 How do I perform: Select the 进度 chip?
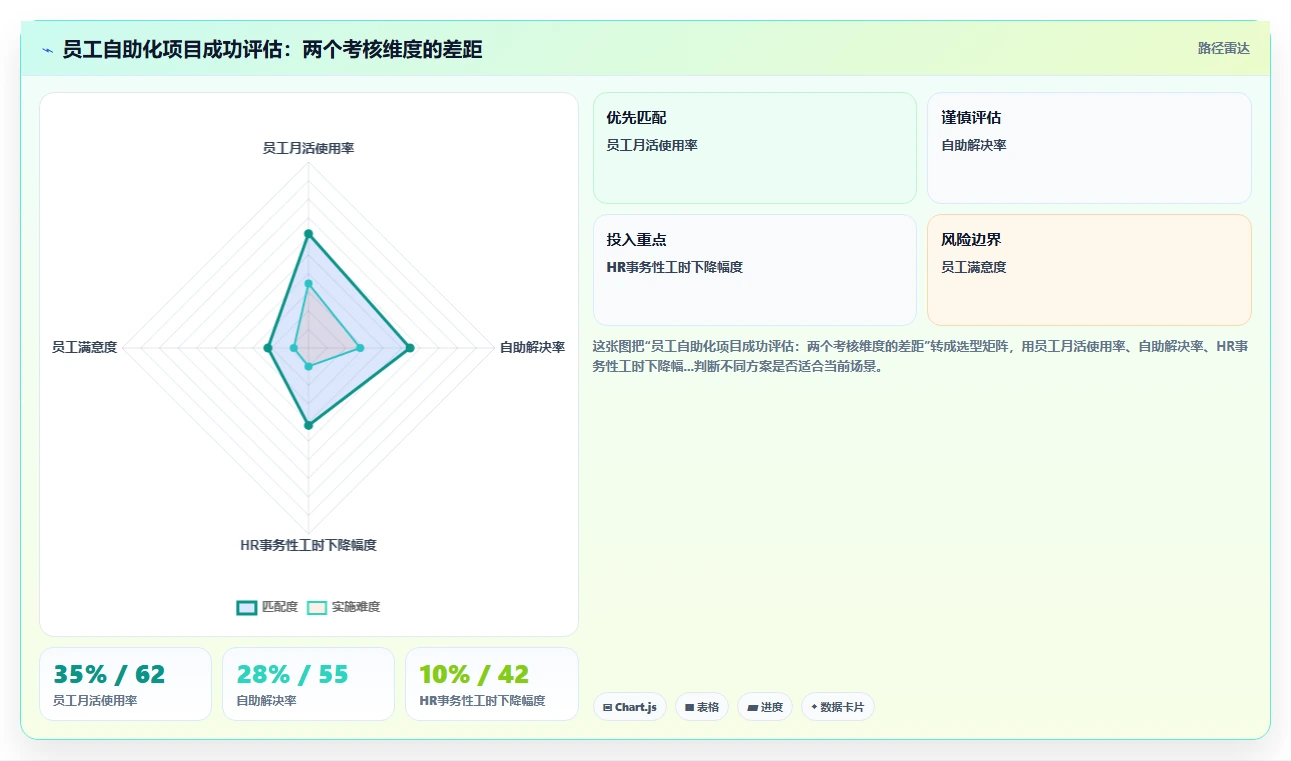click(765, 707)
